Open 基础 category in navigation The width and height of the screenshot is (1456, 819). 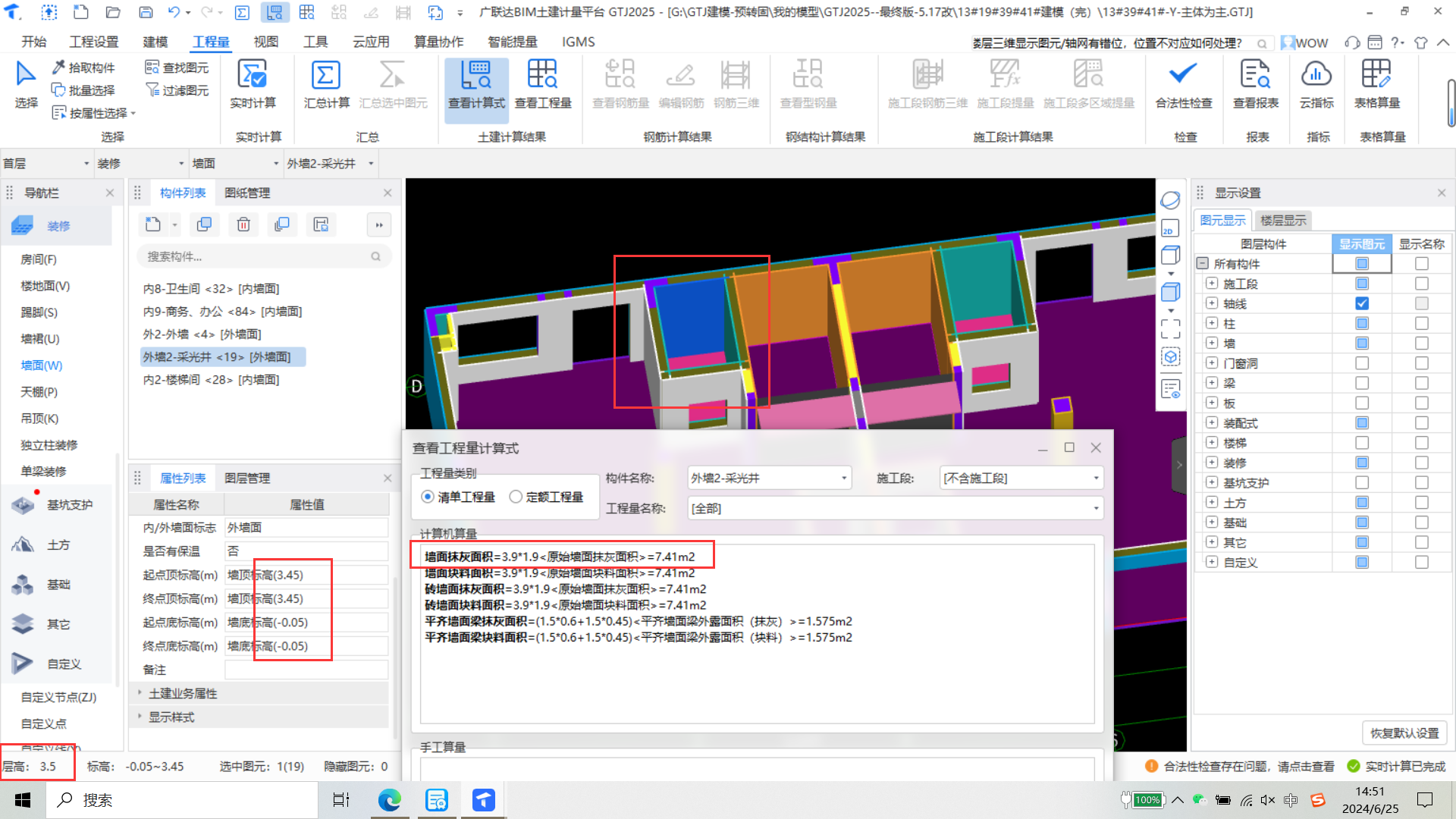point(57,585)
